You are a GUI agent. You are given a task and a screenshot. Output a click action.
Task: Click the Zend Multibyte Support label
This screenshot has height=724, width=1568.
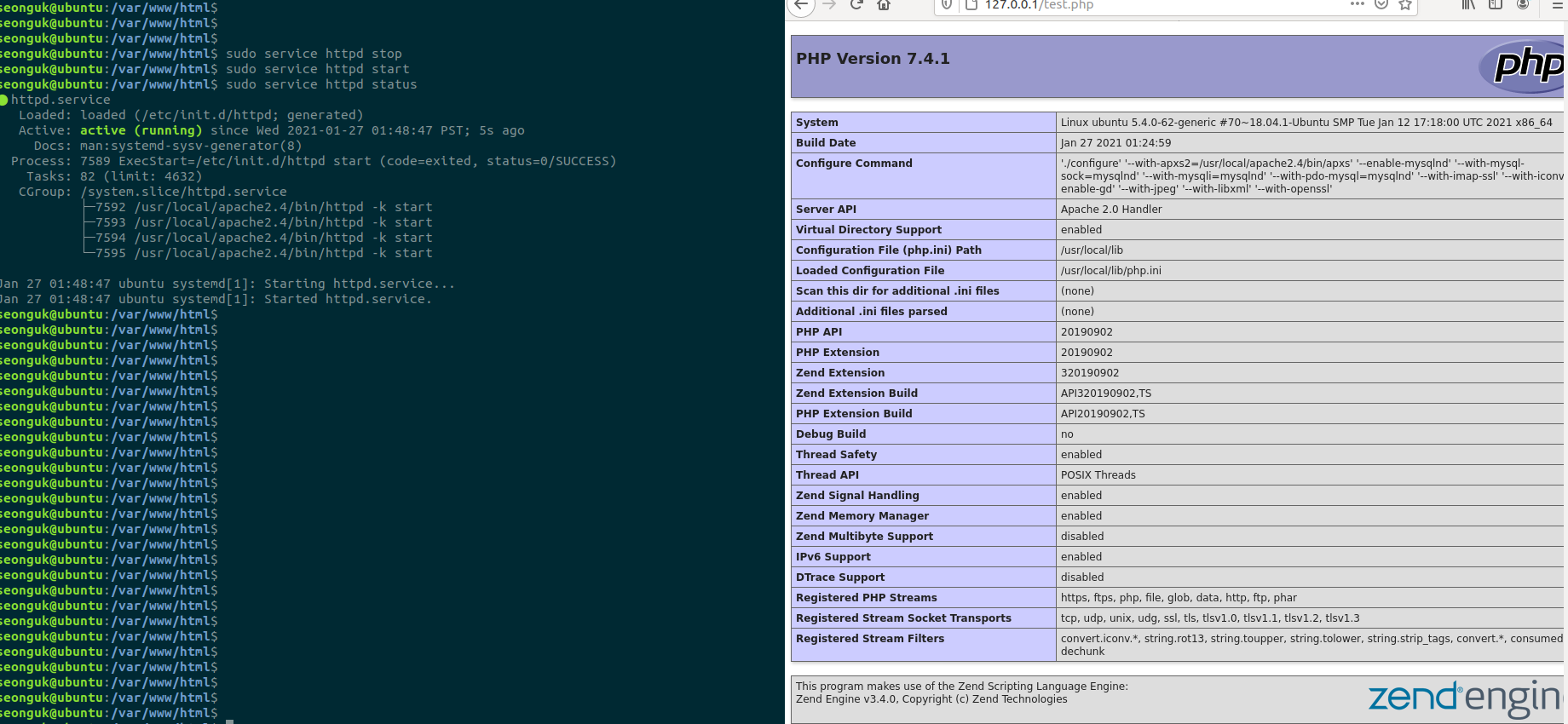tap(864, 537)
